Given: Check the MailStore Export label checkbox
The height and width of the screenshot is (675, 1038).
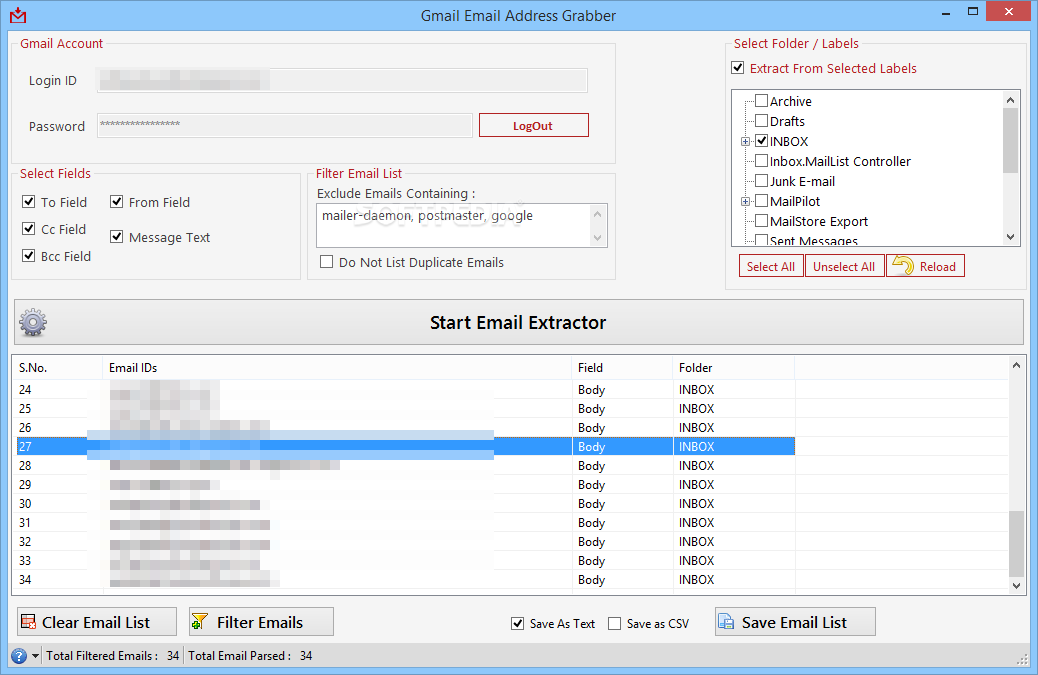Looking at the screenshot, I should 762,220.
